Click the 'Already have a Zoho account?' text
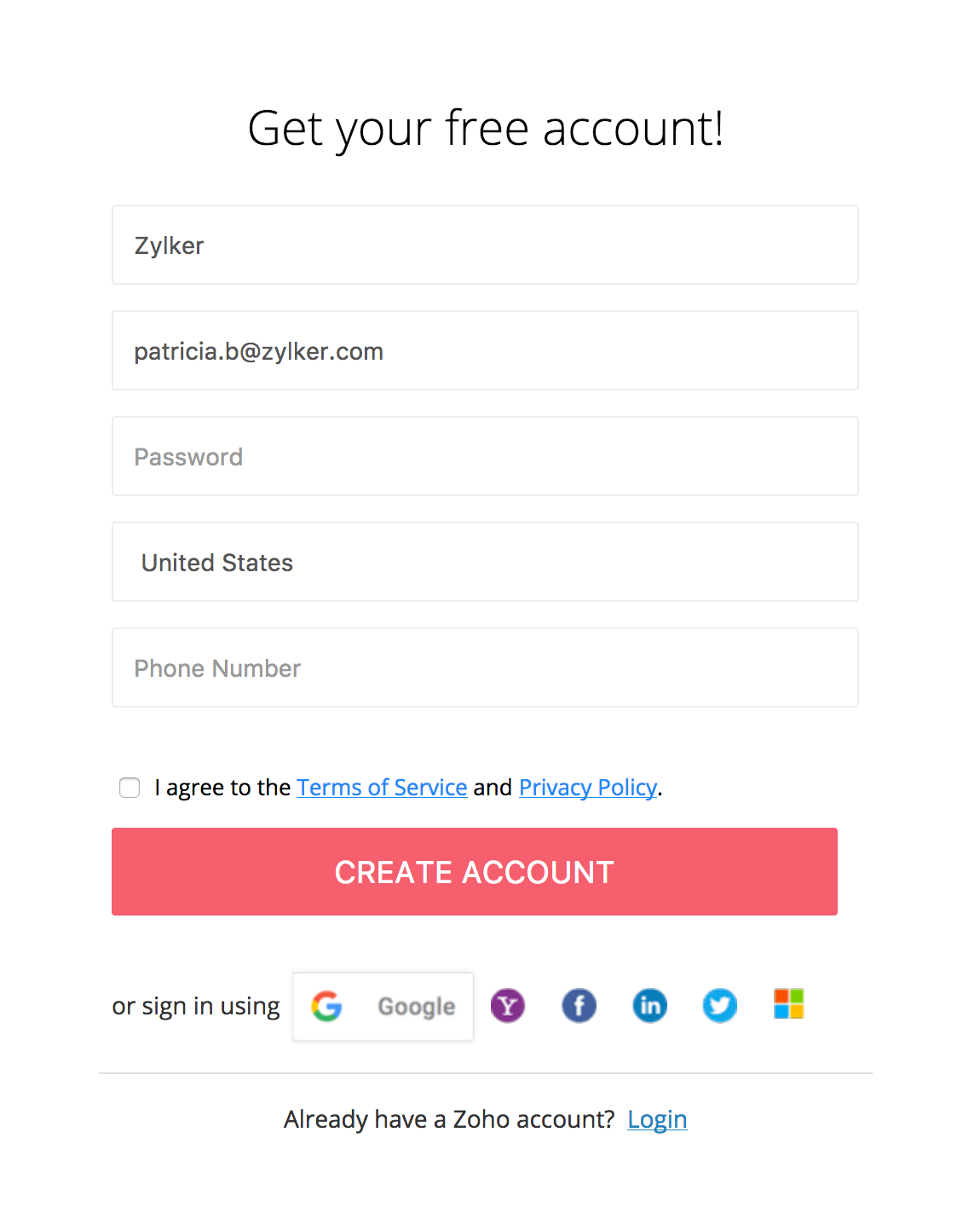This screenshot has height=1219, width=980. (x=449, y=1119)
